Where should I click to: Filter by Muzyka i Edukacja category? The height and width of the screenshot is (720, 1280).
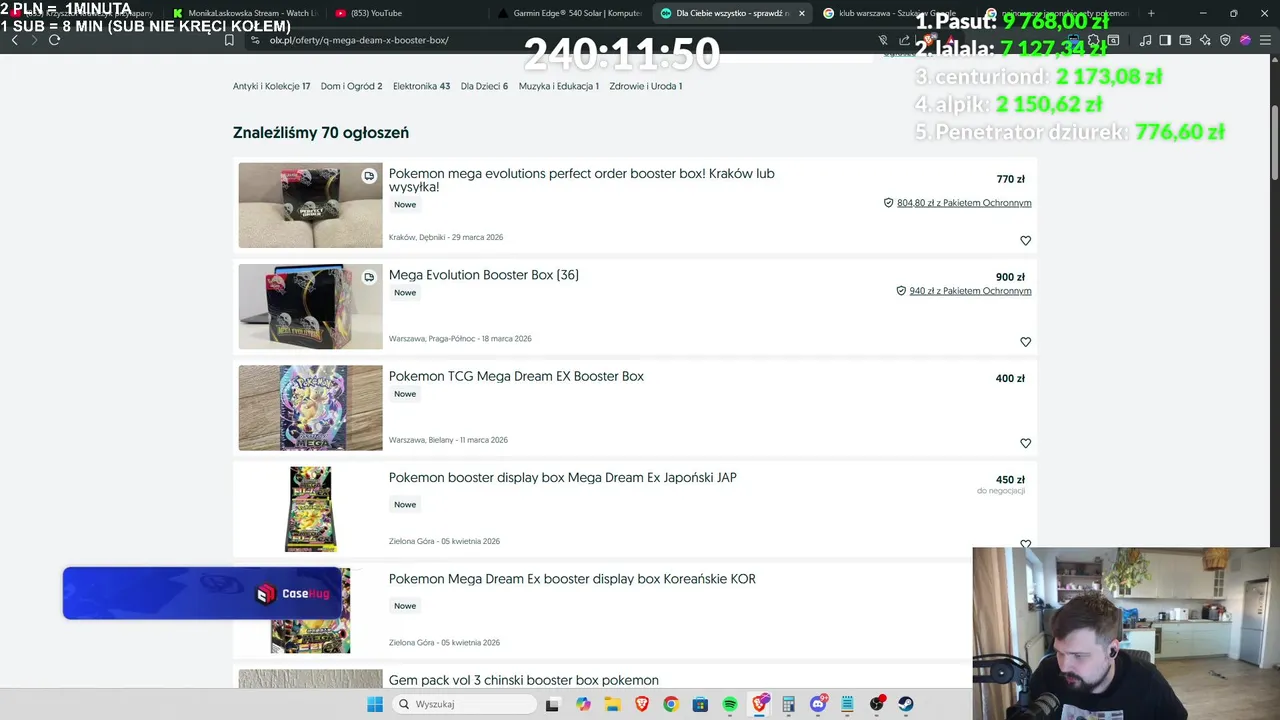tap(558, 86)
